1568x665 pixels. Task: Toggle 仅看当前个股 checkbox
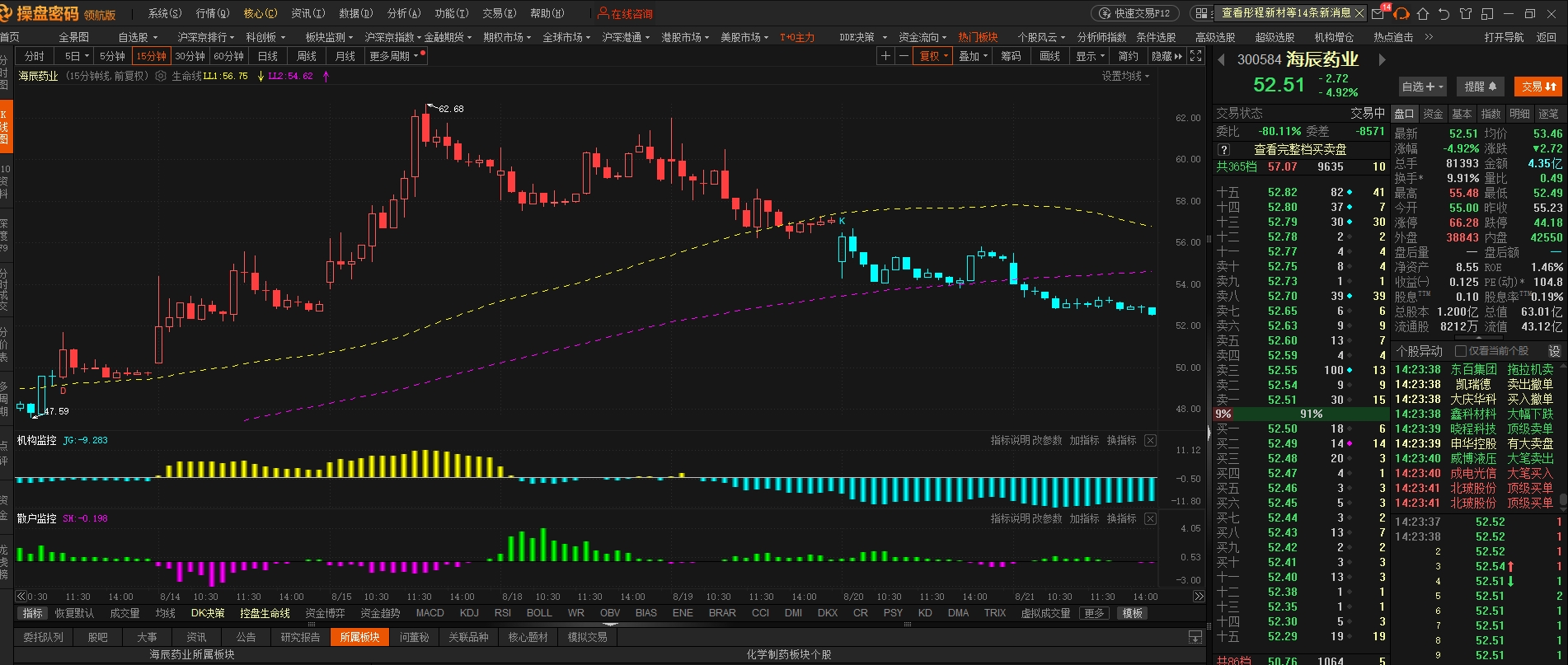(1460, 351)
